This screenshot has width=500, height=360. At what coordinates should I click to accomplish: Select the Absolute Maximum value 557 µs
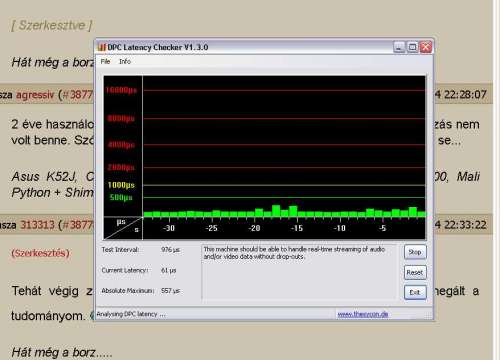coord(170,291)
